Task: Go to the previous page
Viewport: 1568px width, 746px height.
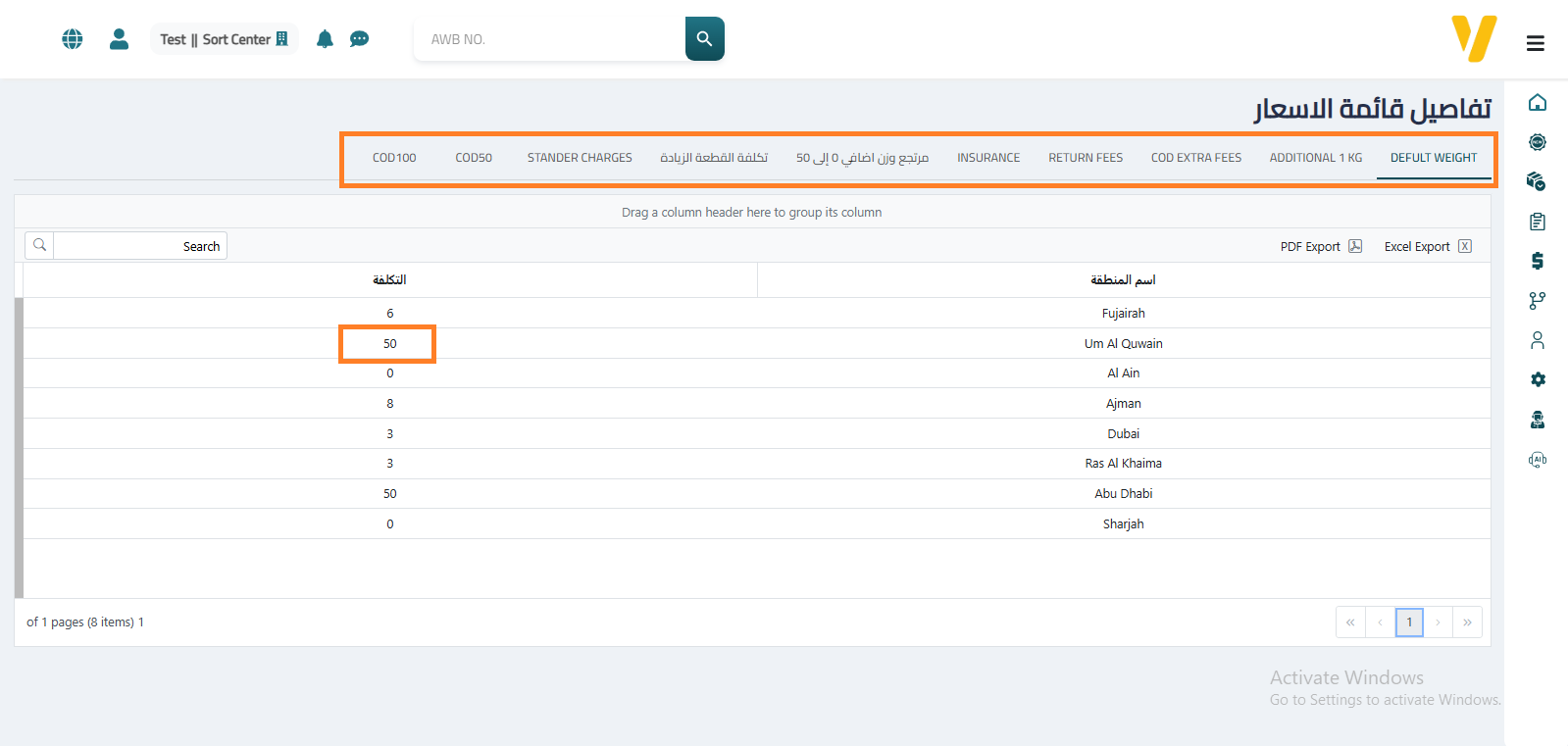Action: [x=1380, y=622]
